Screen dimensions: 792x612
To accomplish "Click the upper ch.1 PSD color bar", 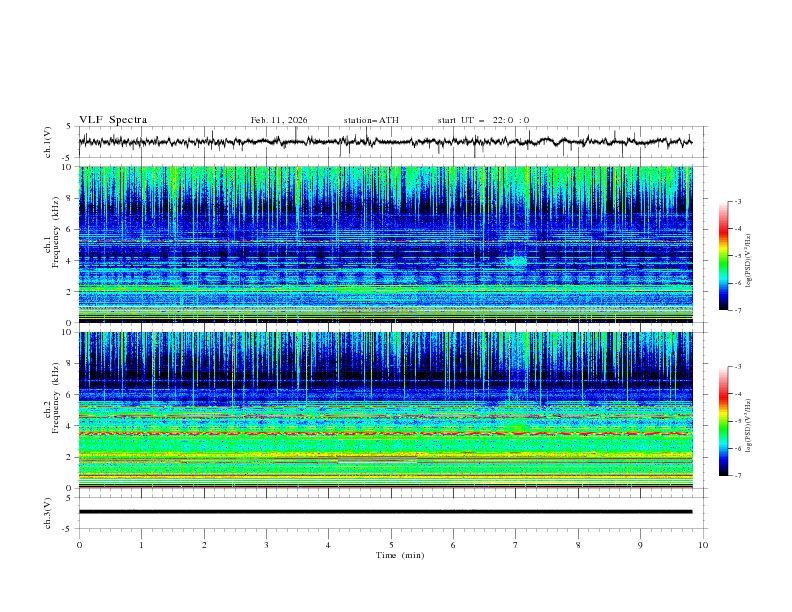I will tap(723, 256).
